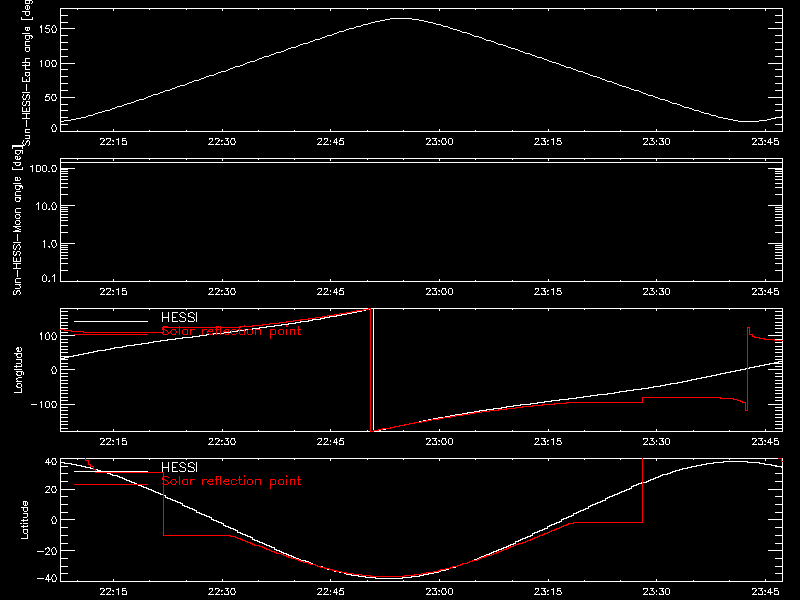Screen dimensions: 800x600
Task: Click the 150 tick on Earth angle plot
Action: 48,30
